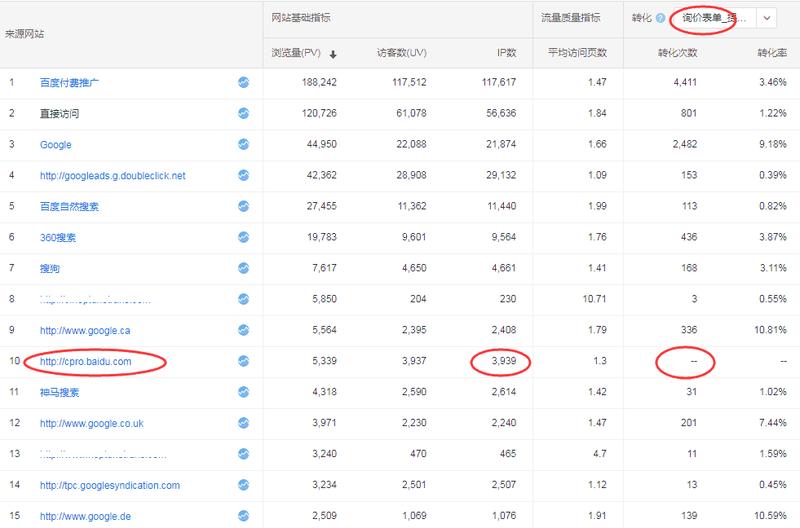Click the dropdown arrow beside 询价表单
Image resolution: width=800 pixels, height=528 pixels.
767,18
